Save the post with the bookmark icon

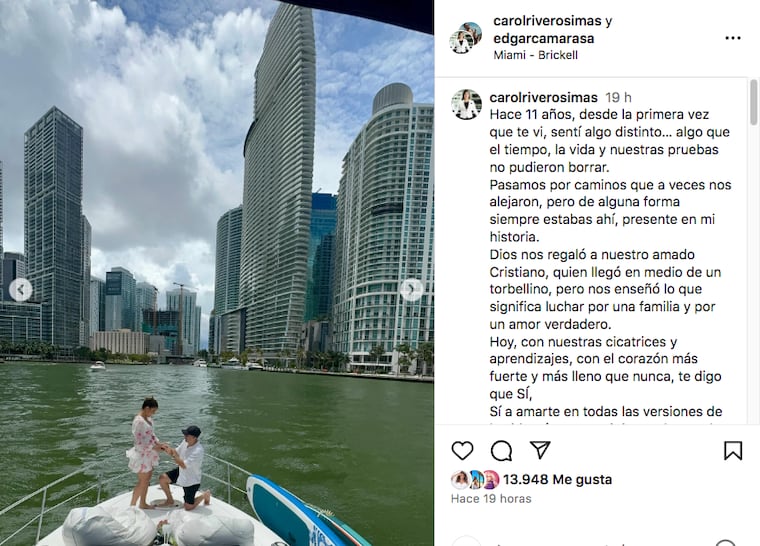(x=733, y=450)
